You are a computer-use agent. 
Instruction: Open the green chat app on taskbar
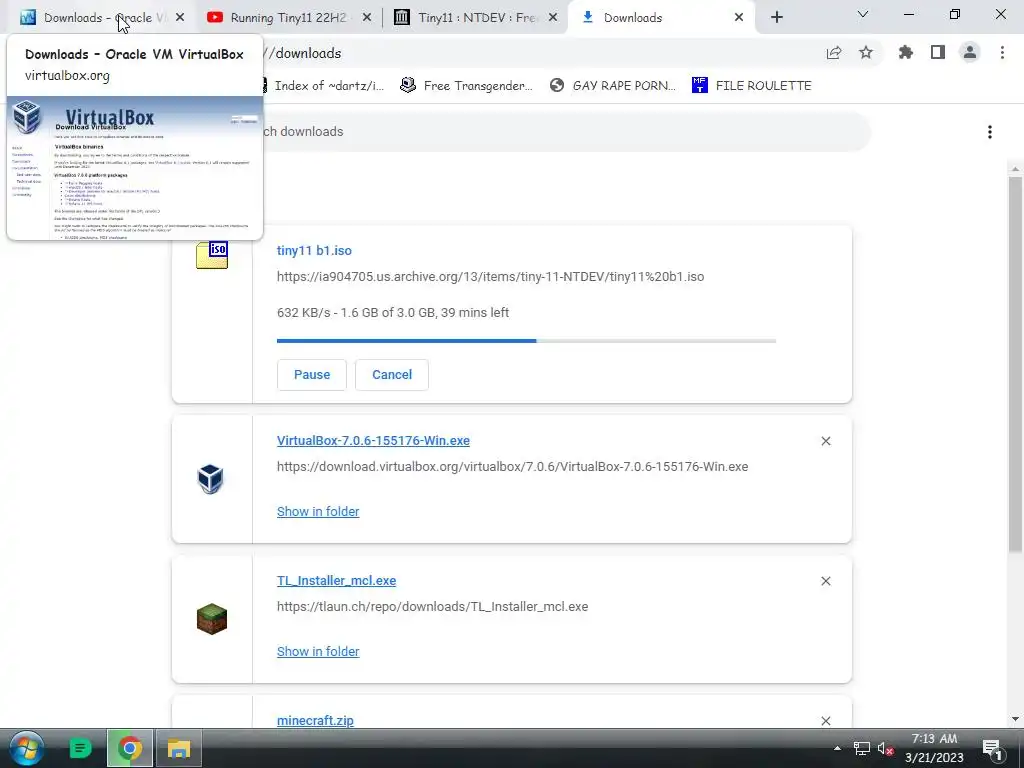[x=80, y=748]
